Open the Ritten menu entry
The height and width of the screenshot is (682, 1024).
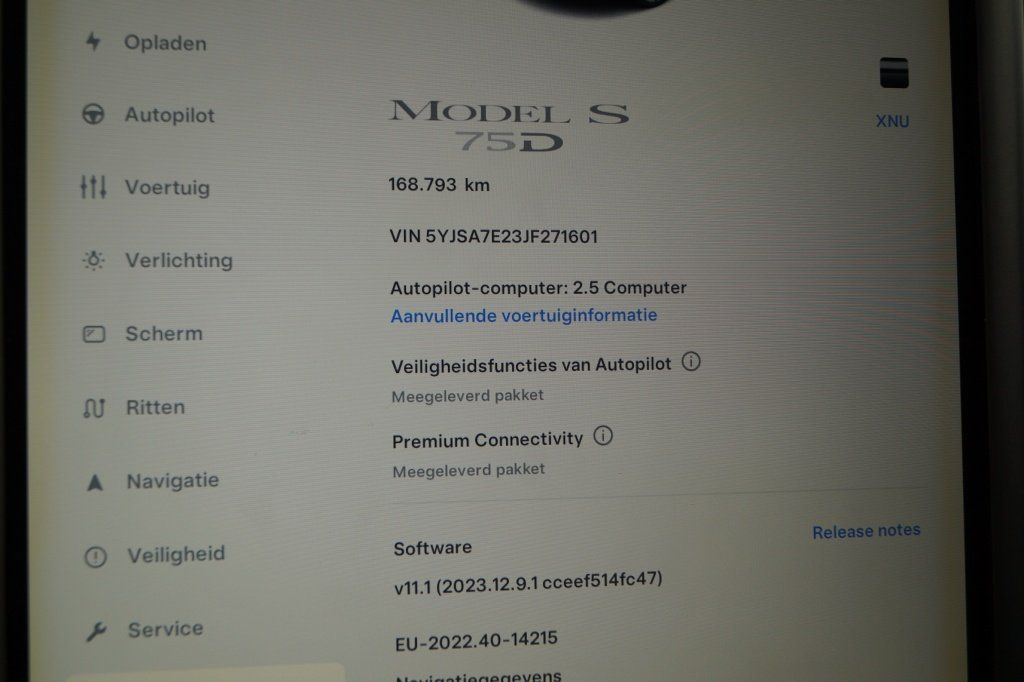pos(155,408)
